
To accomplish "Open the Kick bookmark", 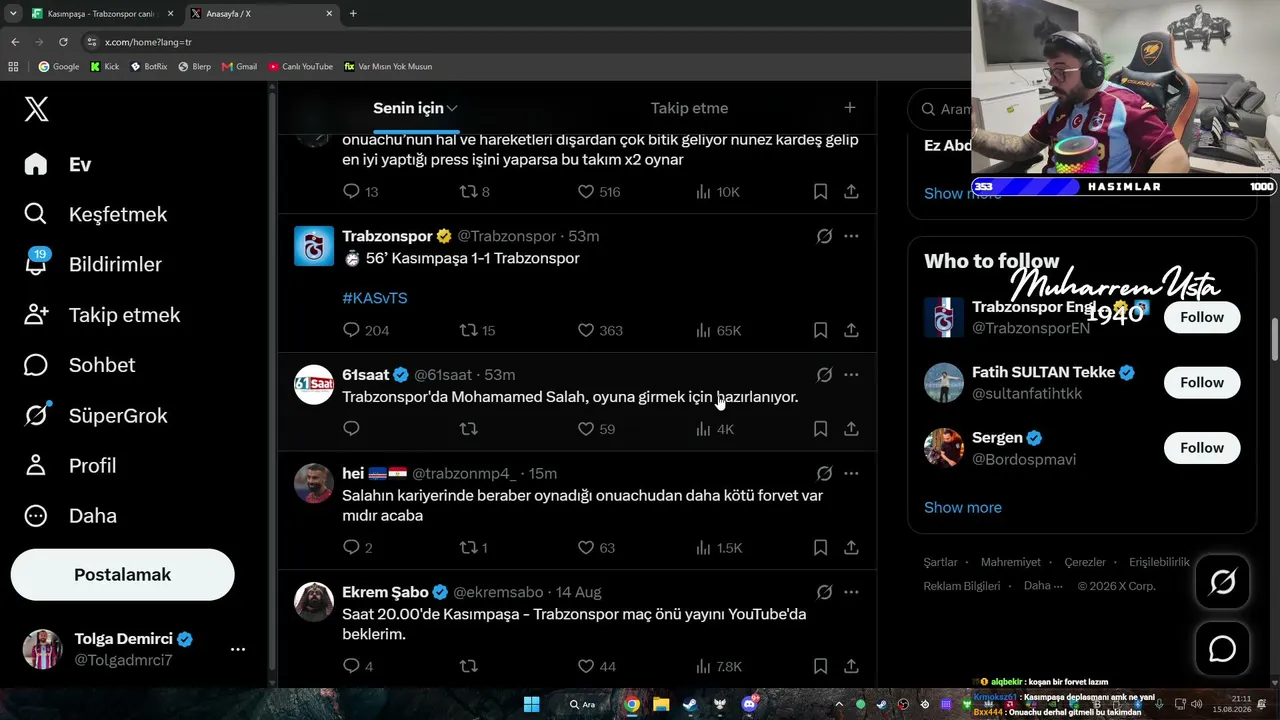I will click(105, 67).
